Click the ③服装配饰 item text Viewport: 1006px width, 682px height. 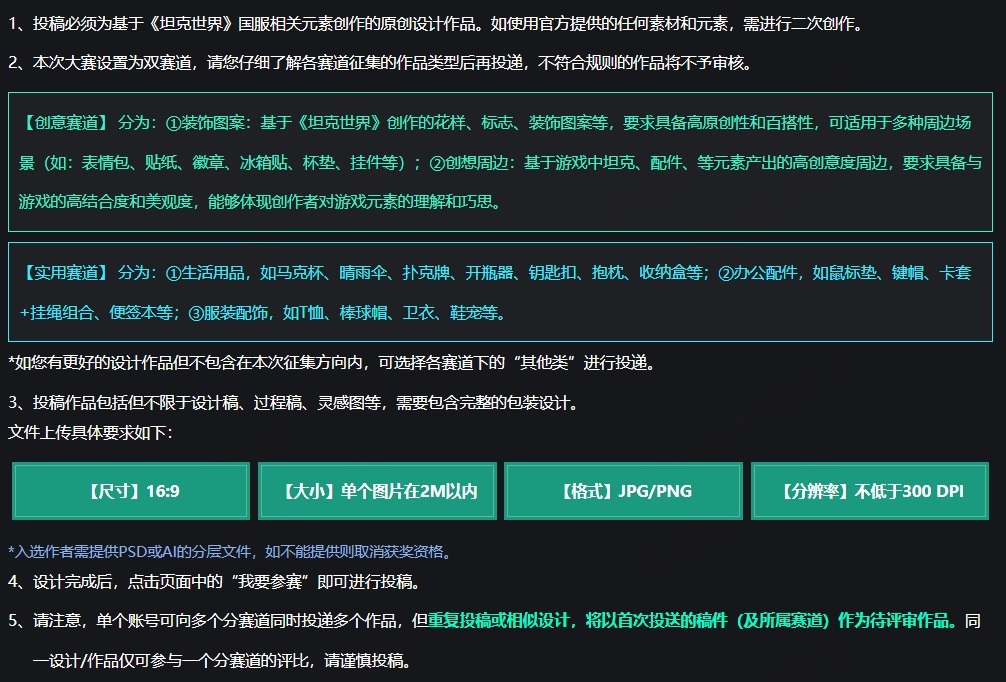[x=228, y=313]
